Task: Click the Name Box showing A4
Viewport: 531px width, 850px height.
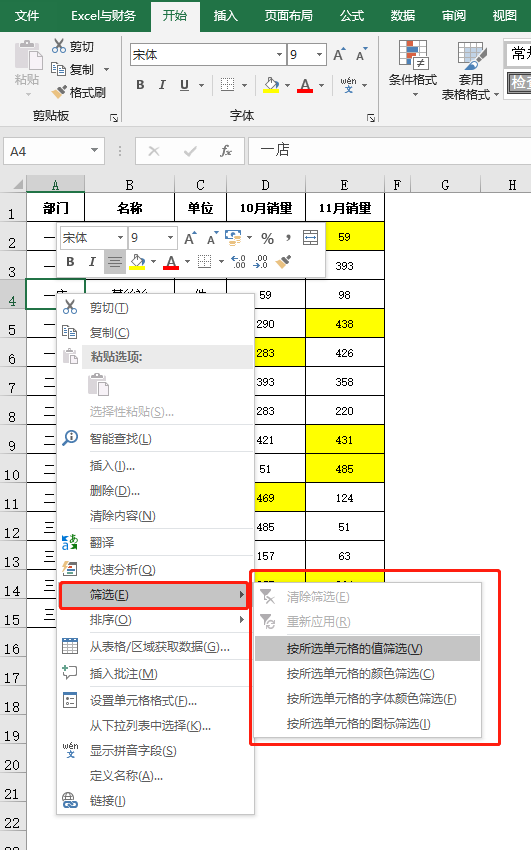Action: pos(44,151)
